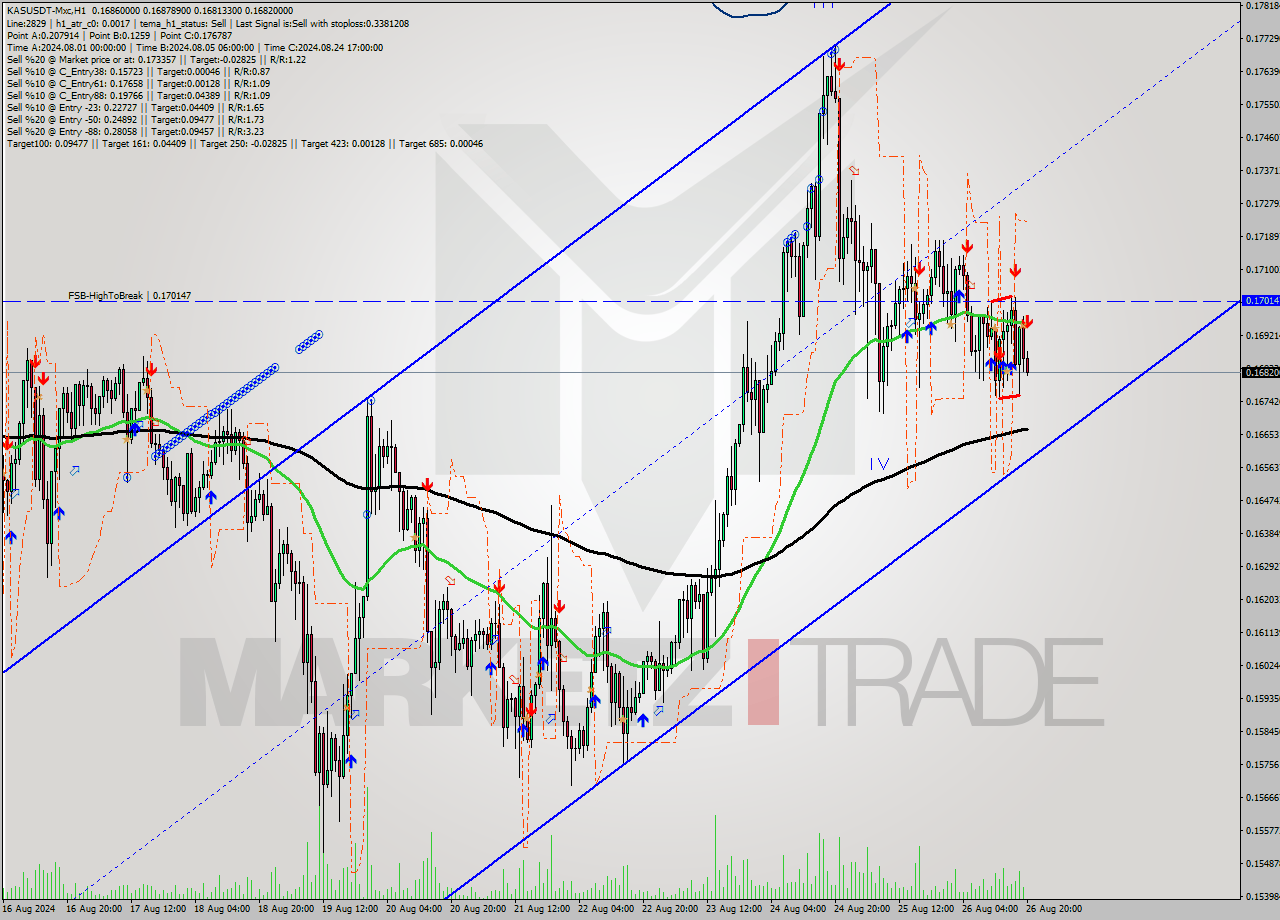Image resolution: width=1280 pixels, height=920 pixels.
Task: Click the '18 Aug 20:00' time axis label
Action: click(x=286, y=909)
